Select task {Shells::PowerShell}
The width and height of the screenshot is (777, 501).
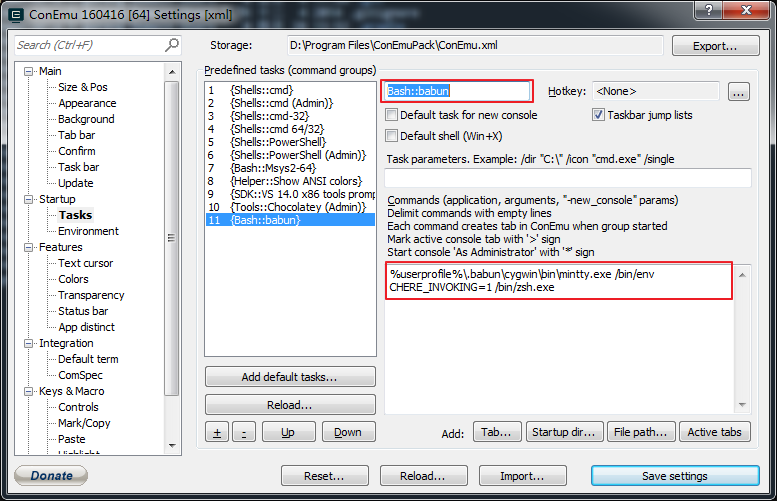[x=290, y=142]
